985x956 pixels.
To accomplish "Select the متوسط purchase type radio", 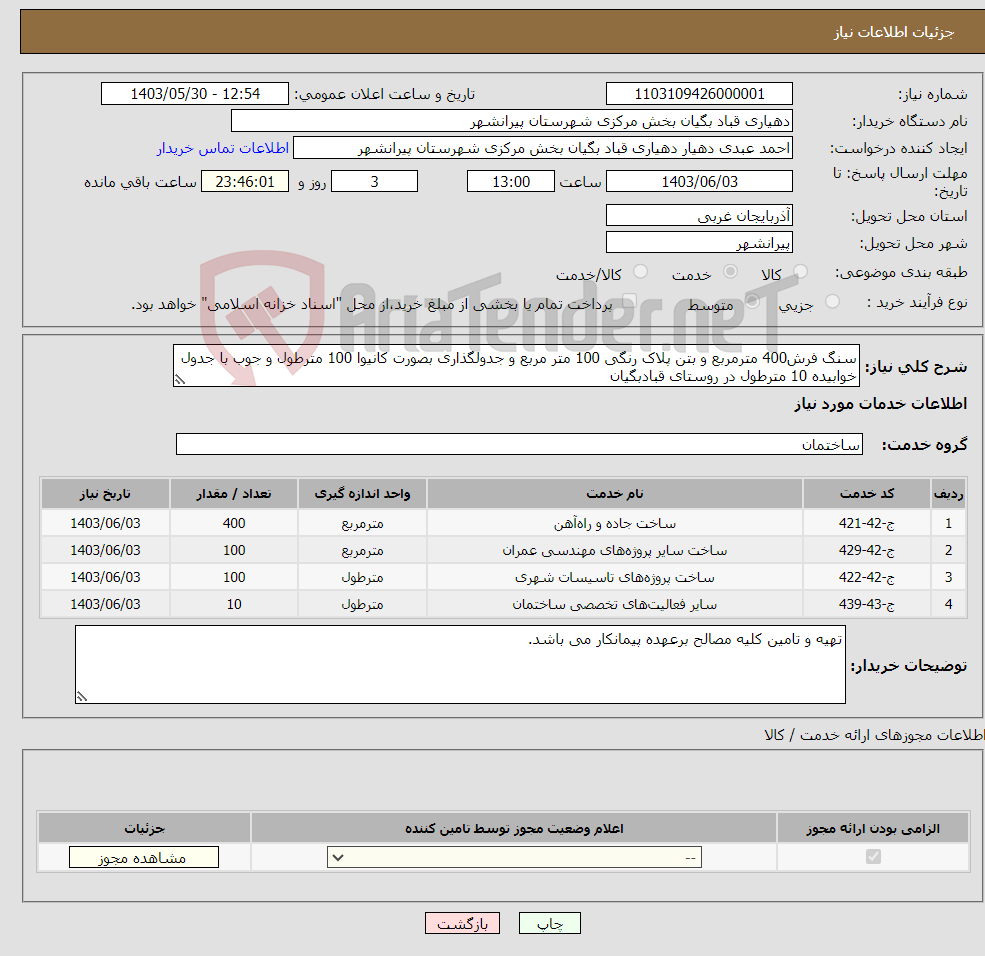I will click(752, 301).
